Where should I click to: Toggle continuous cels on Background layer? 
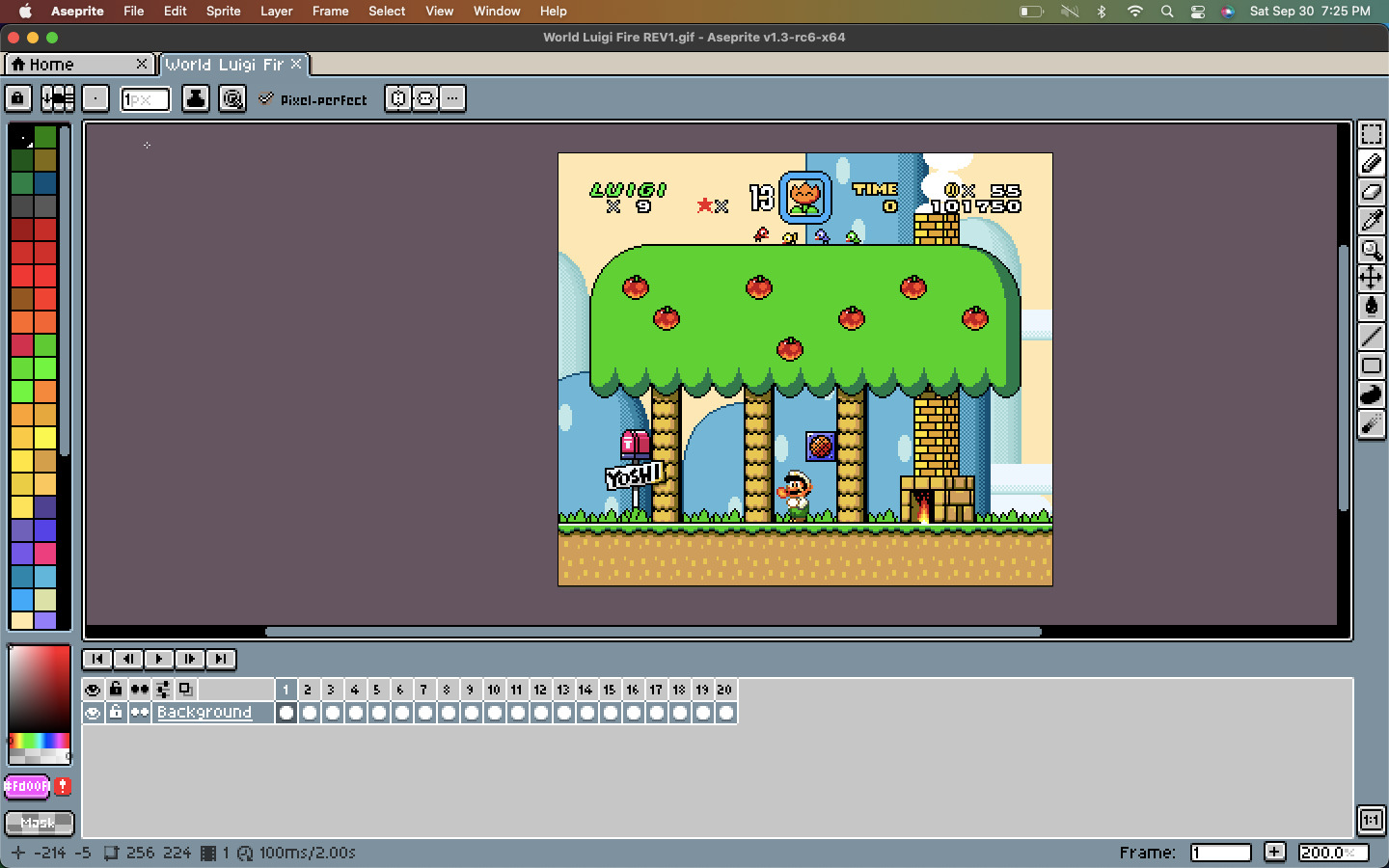pyautogui.click(x=140, y=713)
